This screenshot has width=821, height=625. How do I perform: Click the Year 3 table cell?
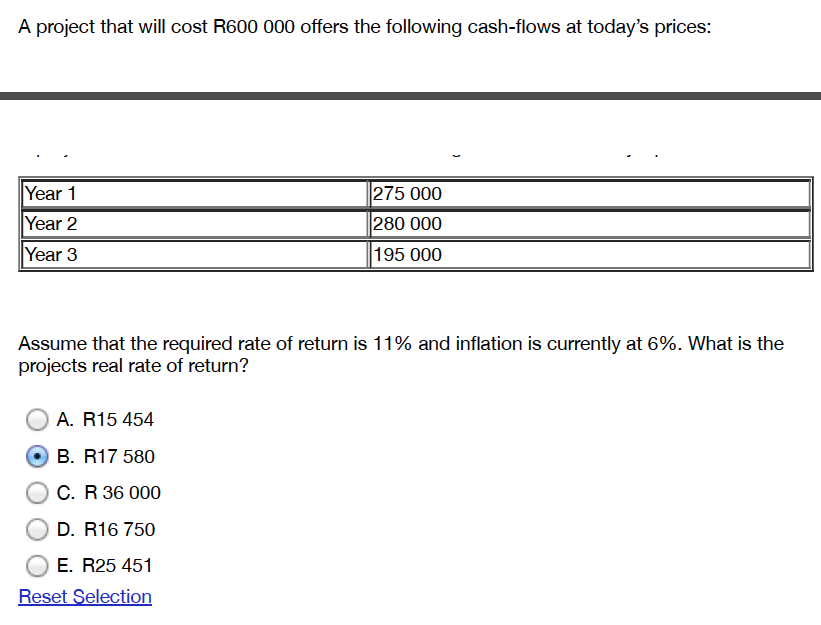(51, 254)
